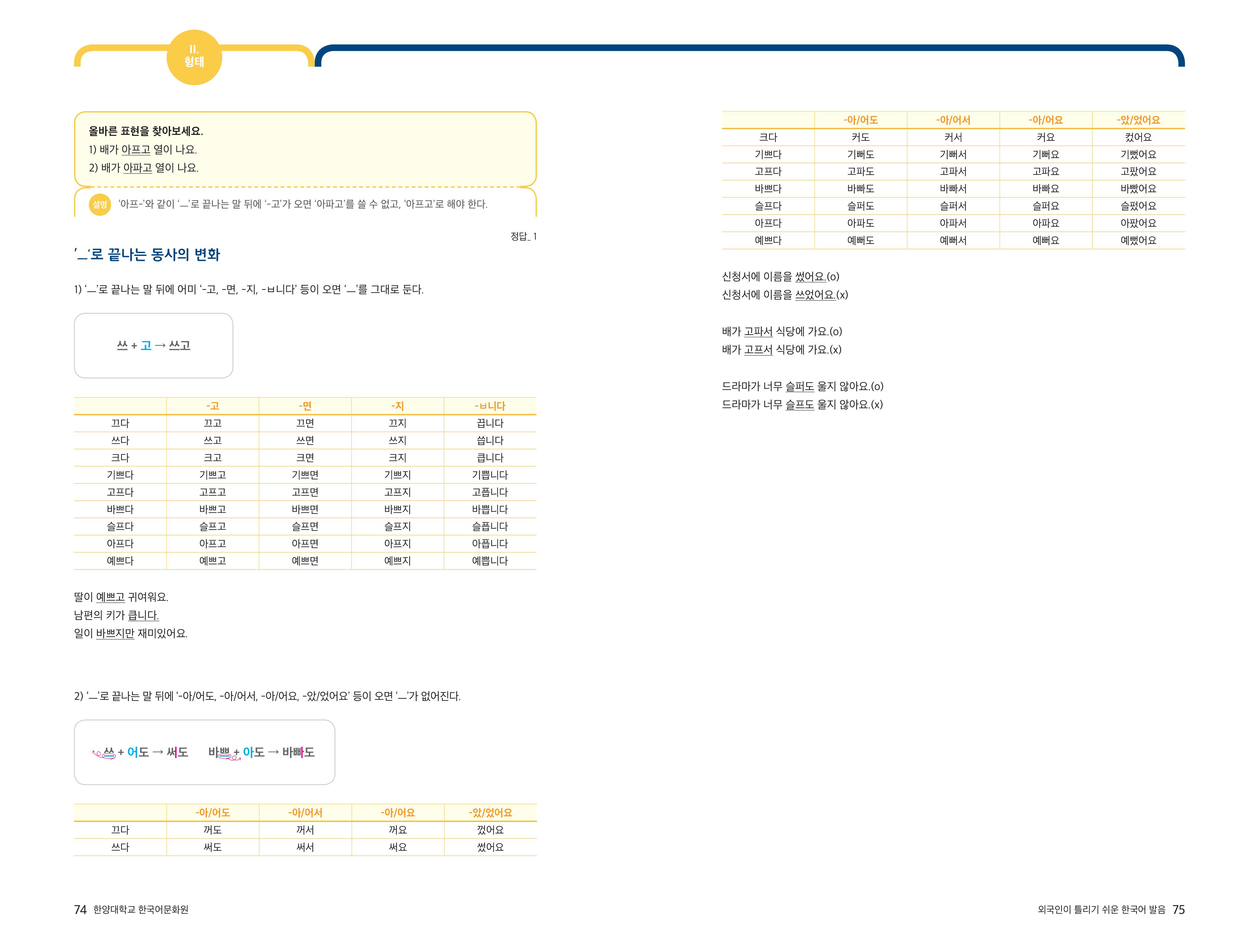Click page number 74 footer
Screen dimensions: 1259x952
point(80,909)
